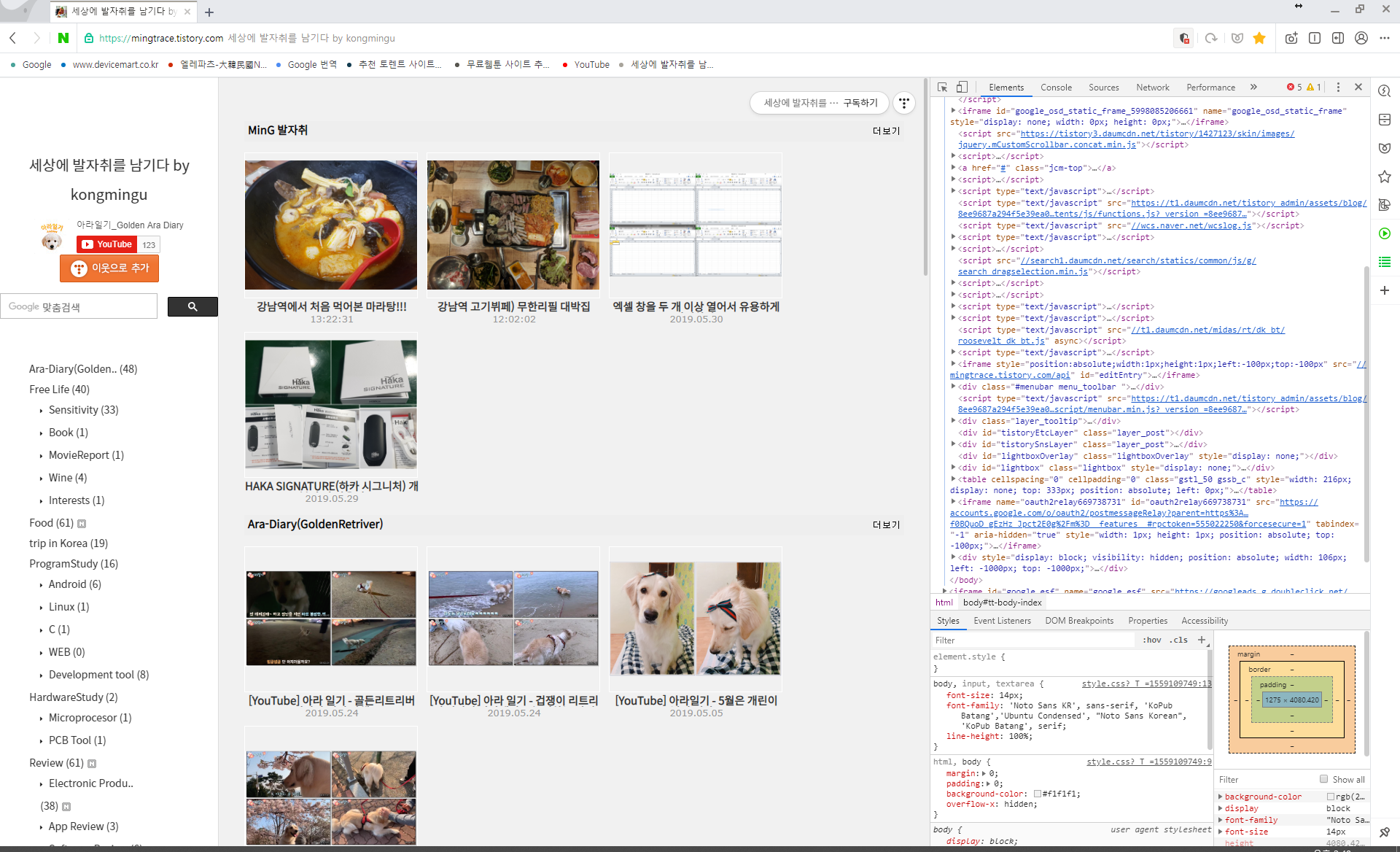Expand the google_osd_static_frame iframe node

[953, 111]
